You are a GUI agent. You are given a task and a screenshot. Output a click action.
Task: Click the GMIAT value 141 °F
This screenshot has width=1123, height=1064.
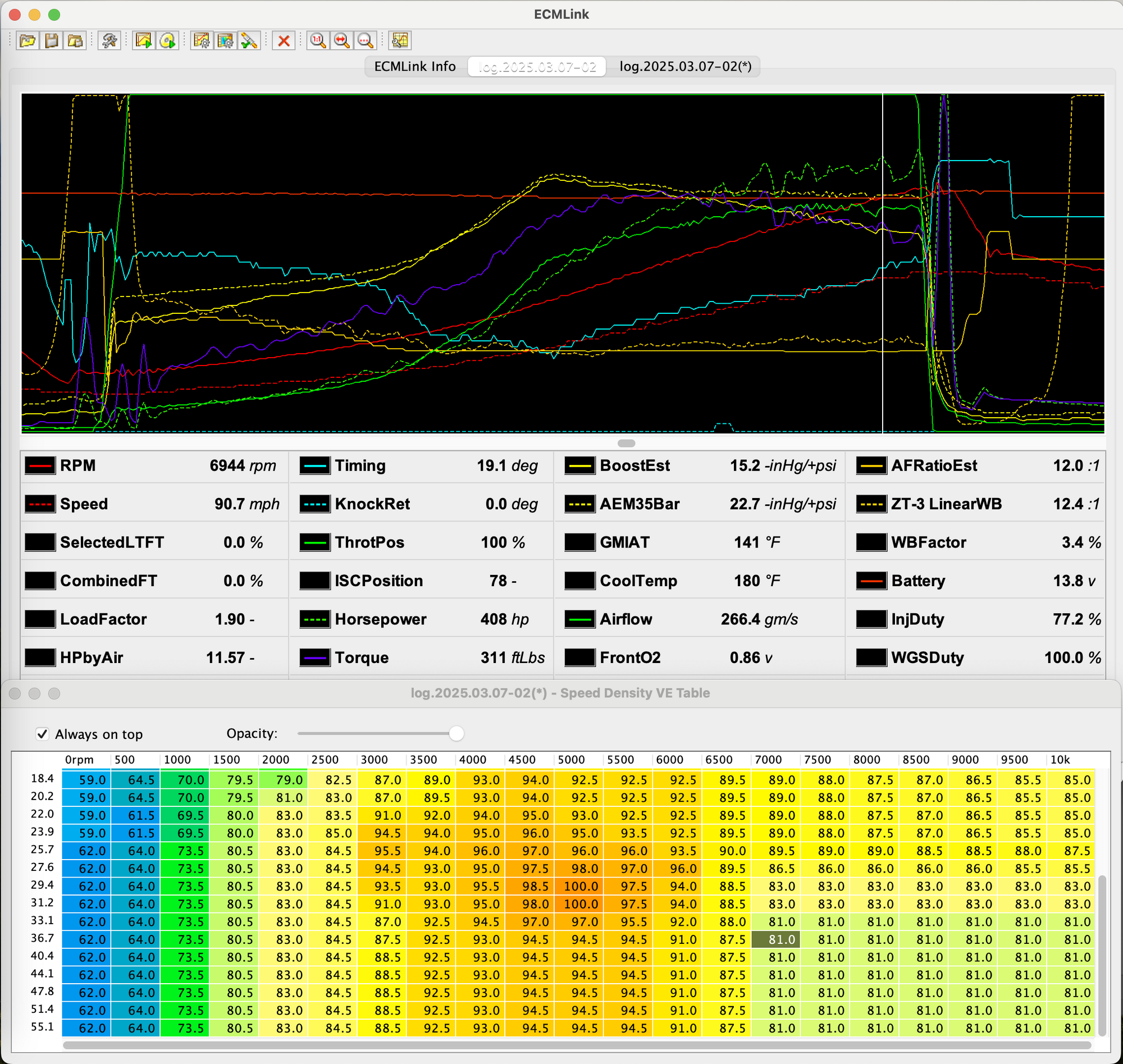757,542
